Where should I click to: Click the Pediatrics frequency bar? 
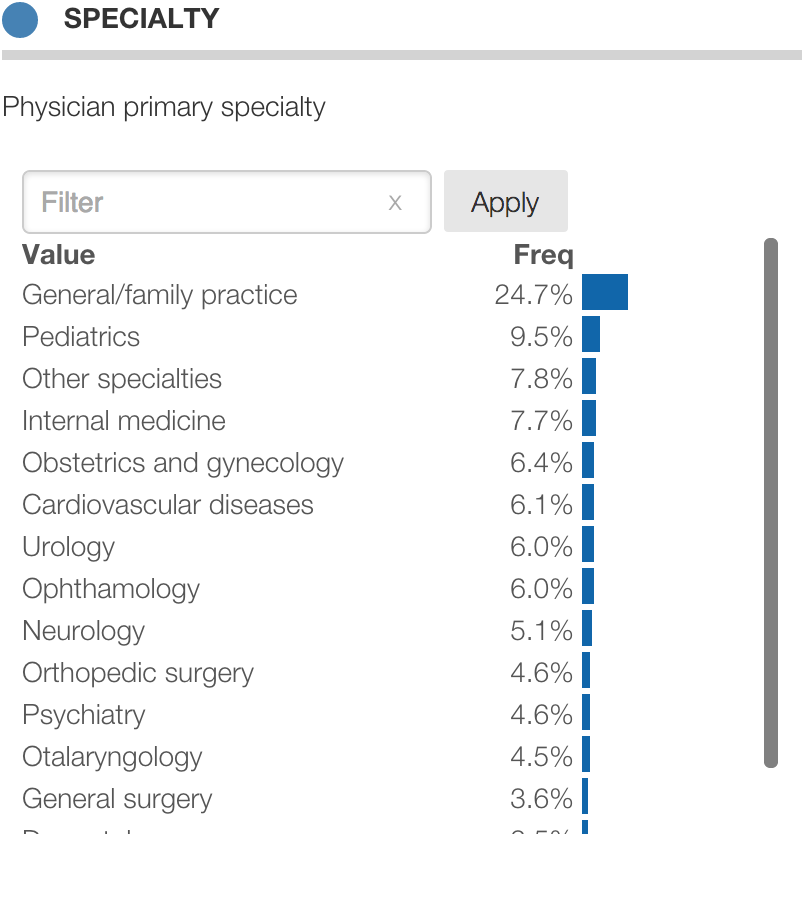pyautogui.click(x=591, y=334)
